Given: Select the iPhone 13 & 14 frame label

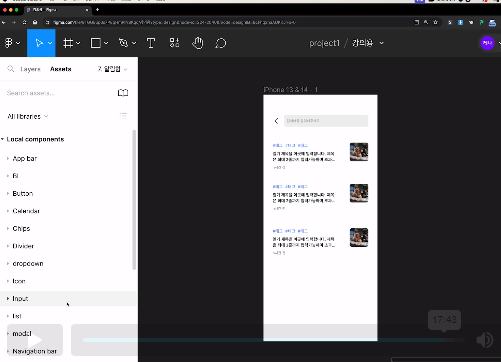Looking at the screenshot, I should tap(290, 89).
